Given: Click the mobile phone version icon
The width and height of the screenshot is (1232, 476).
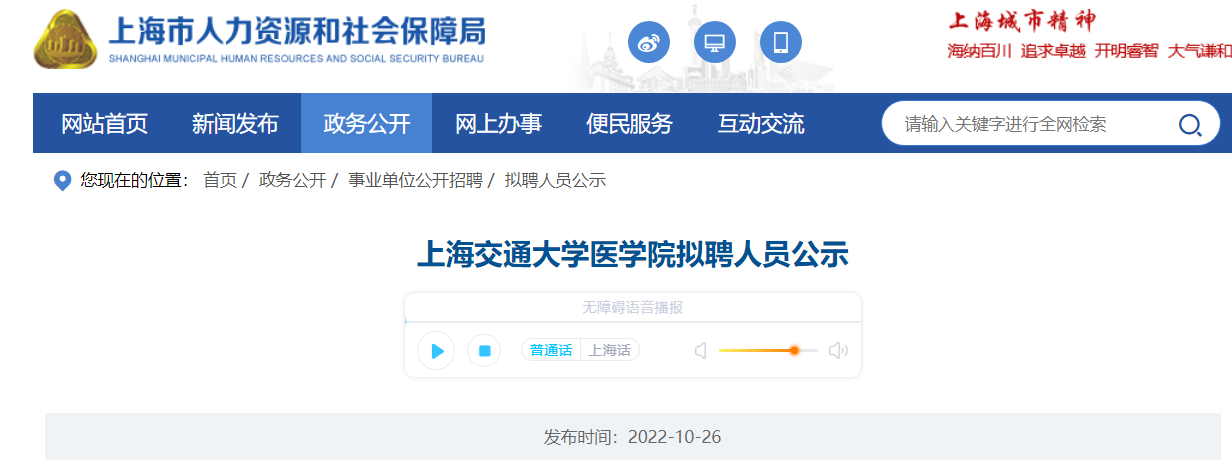Looking at the screenshot, I should click(781, 43).
